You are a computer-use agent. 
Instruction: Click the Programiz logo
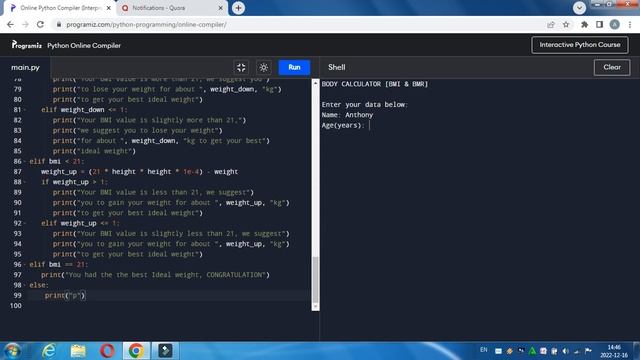pos(27,45)
